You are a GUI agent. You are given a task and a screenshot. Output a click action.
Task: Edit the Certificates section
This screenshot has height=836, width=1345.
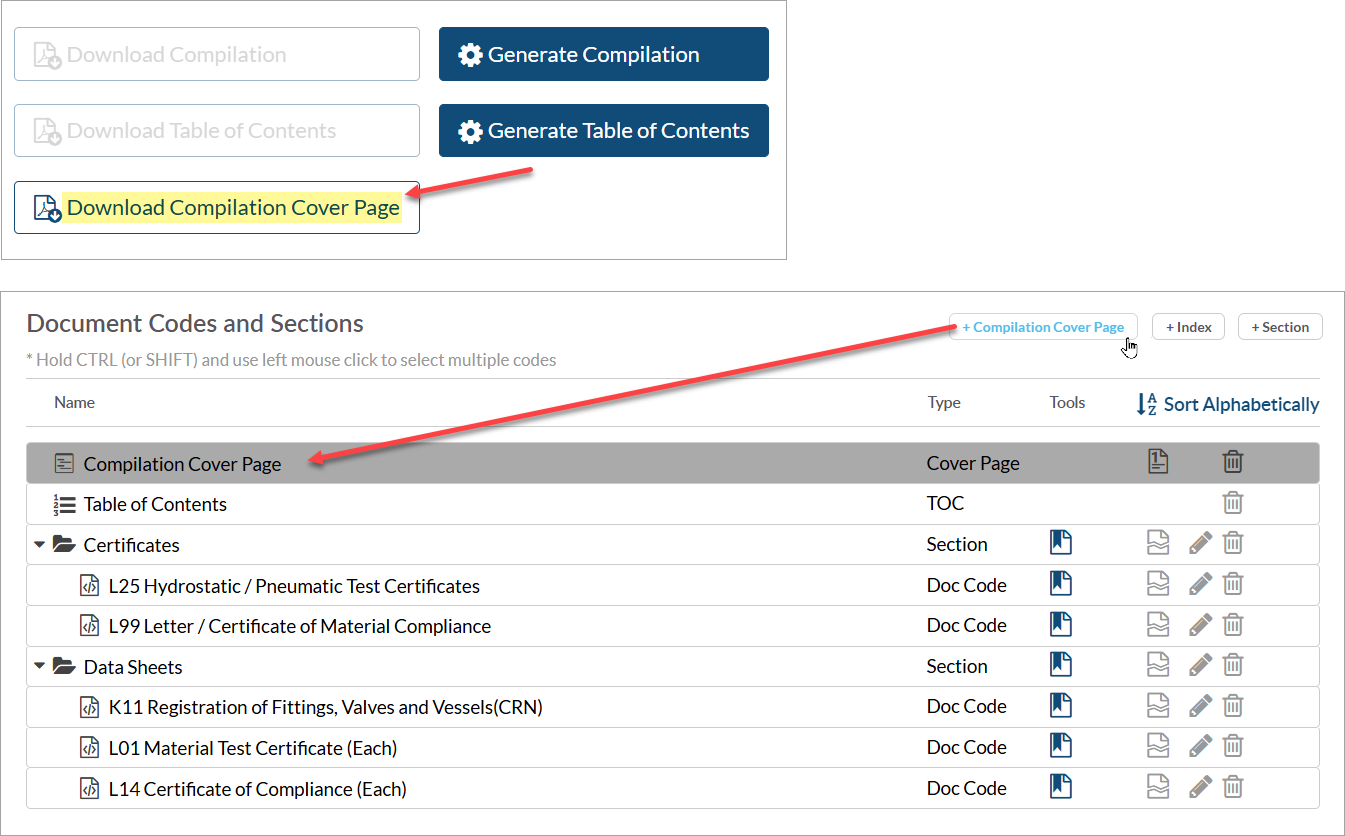[x=1200, y=543]
